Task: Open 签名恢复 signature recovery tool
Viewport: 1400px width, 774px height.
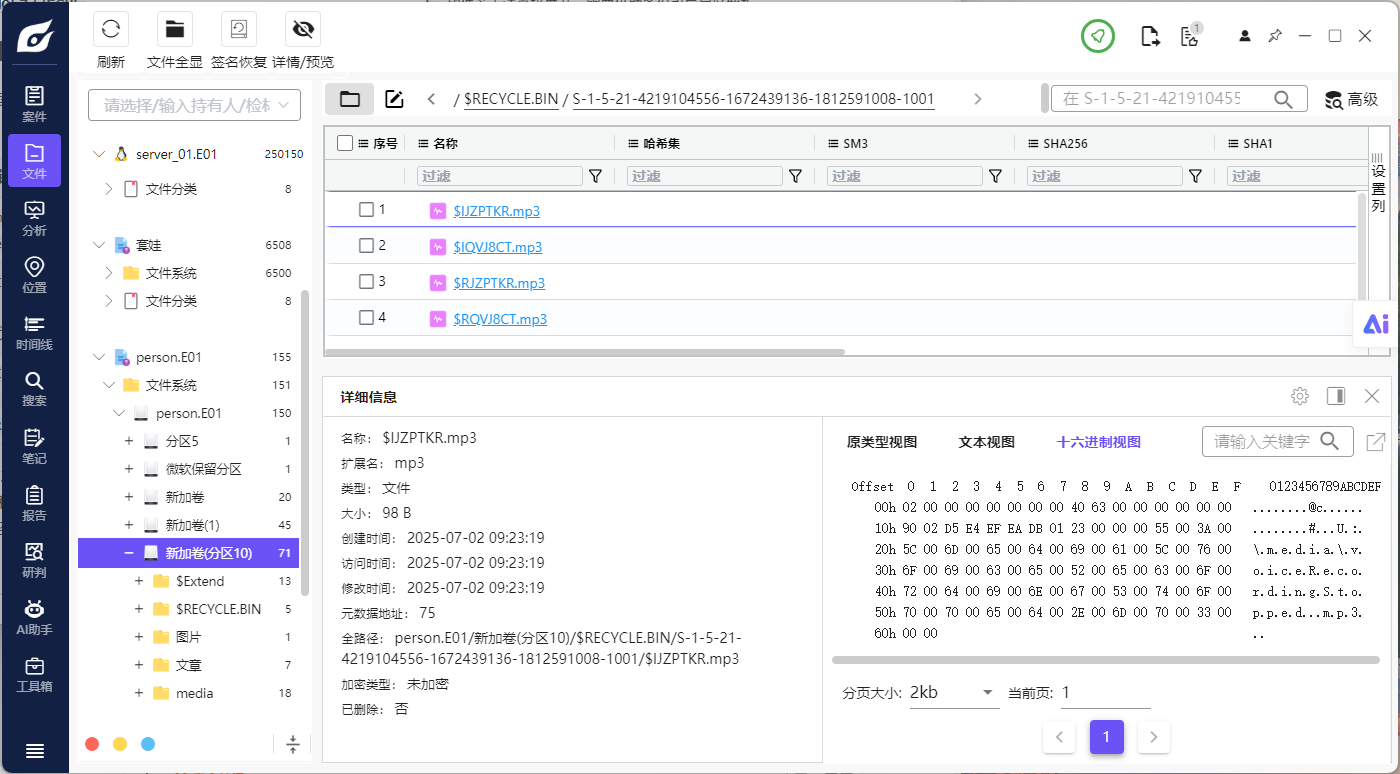Action: [x=239, y=29]
